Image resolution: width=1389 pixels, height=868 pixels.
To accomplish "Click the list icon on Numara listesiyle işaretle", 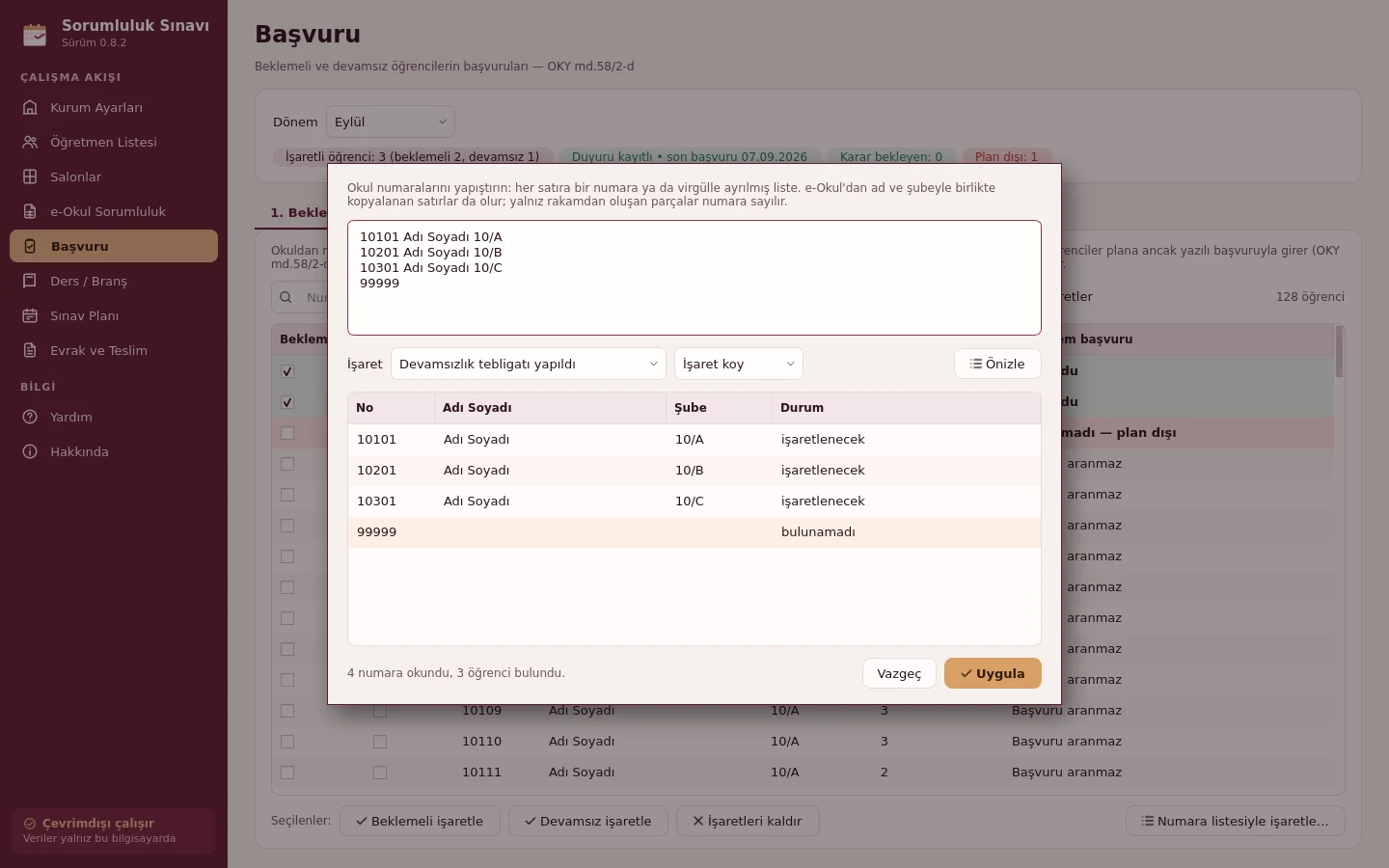I will pos(1148,821).
